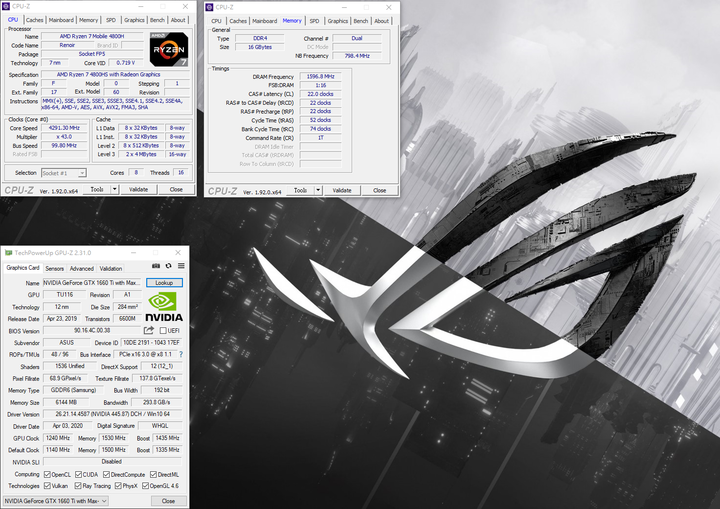Switch to the GPU-Z Validation tab
Viewport: 720px width, 509px height.
(x=111, y=268)
